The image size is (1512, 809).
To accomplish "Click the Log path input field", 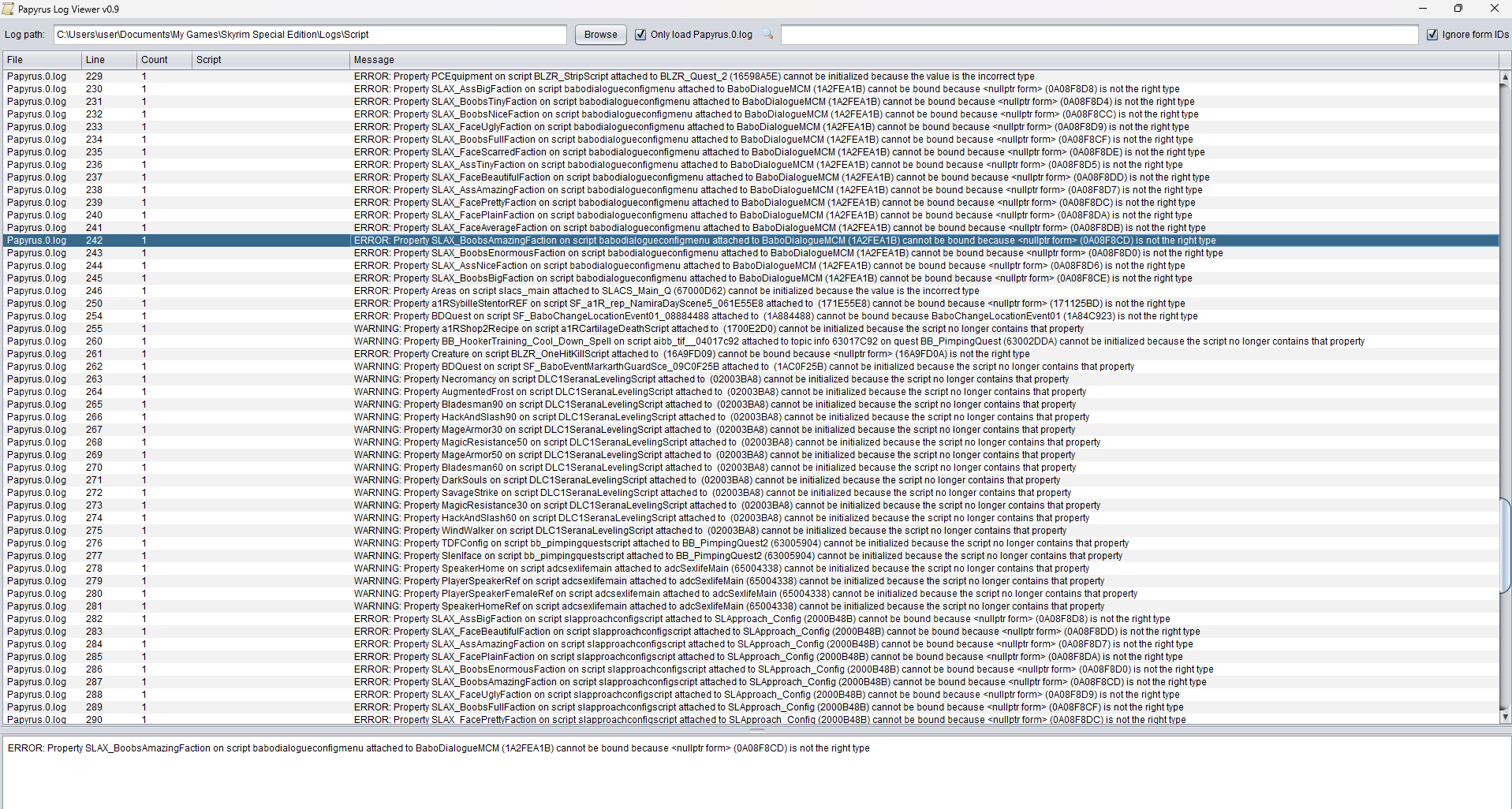I will (310, 35).
